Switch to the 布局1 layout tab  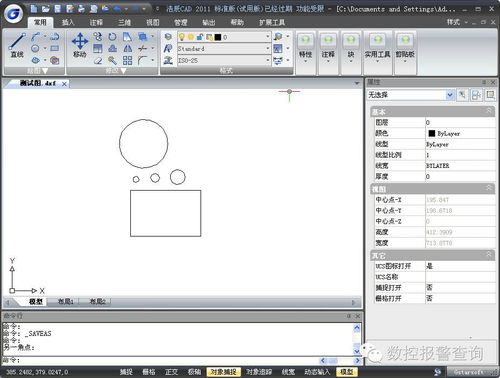[x=65, y=302]
